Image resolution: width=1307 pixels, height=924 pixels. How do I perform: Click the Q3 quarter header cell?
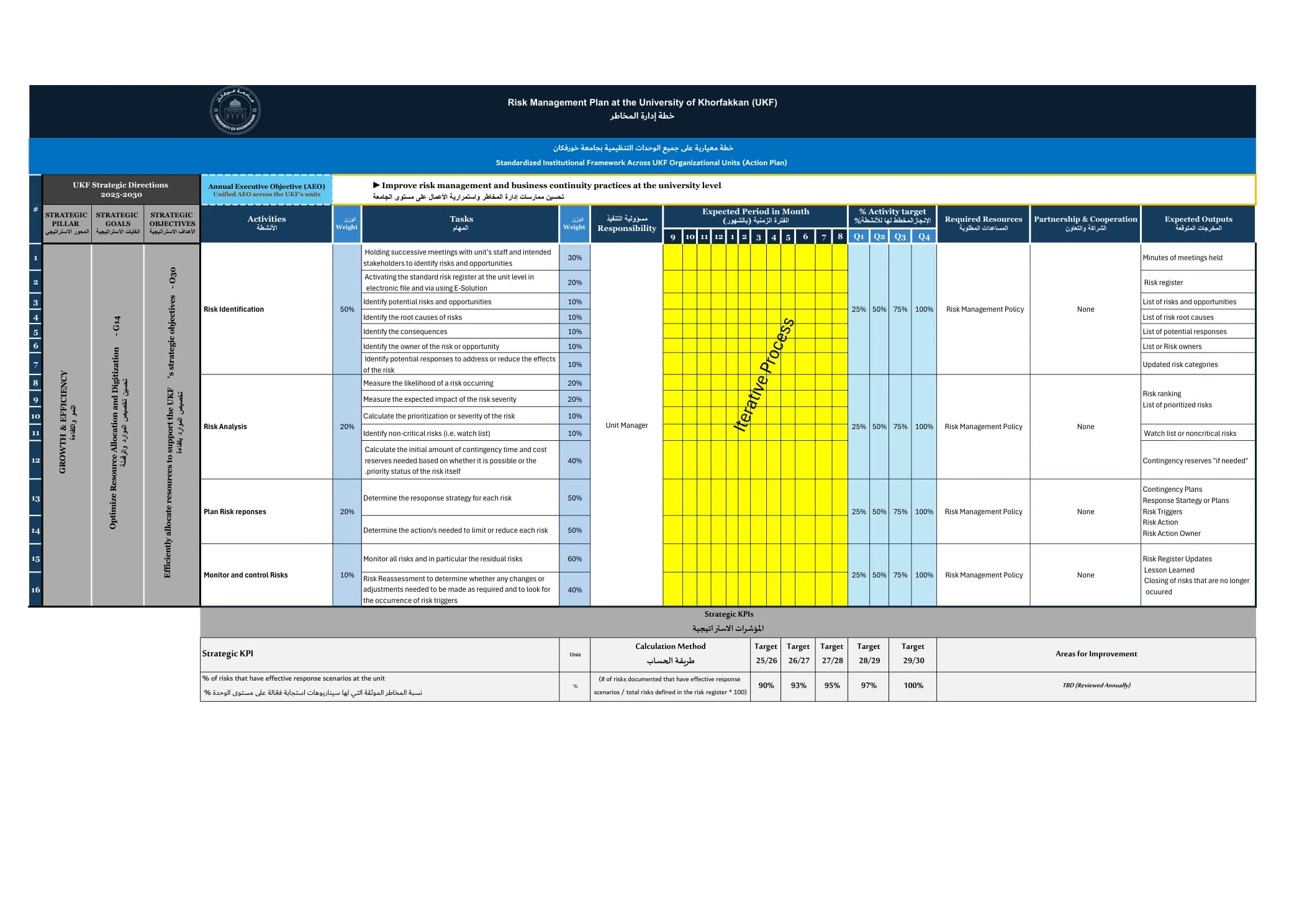(x=900, y=237)
